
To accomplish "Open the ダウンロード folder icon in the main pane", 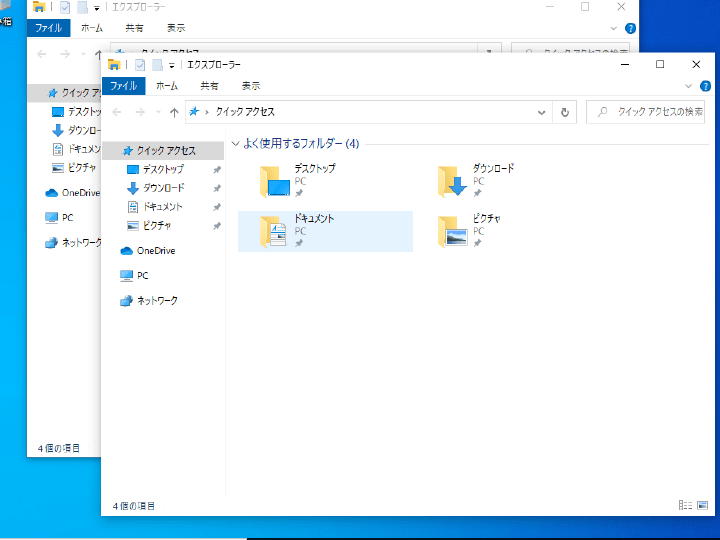I will tap(453, 181).
